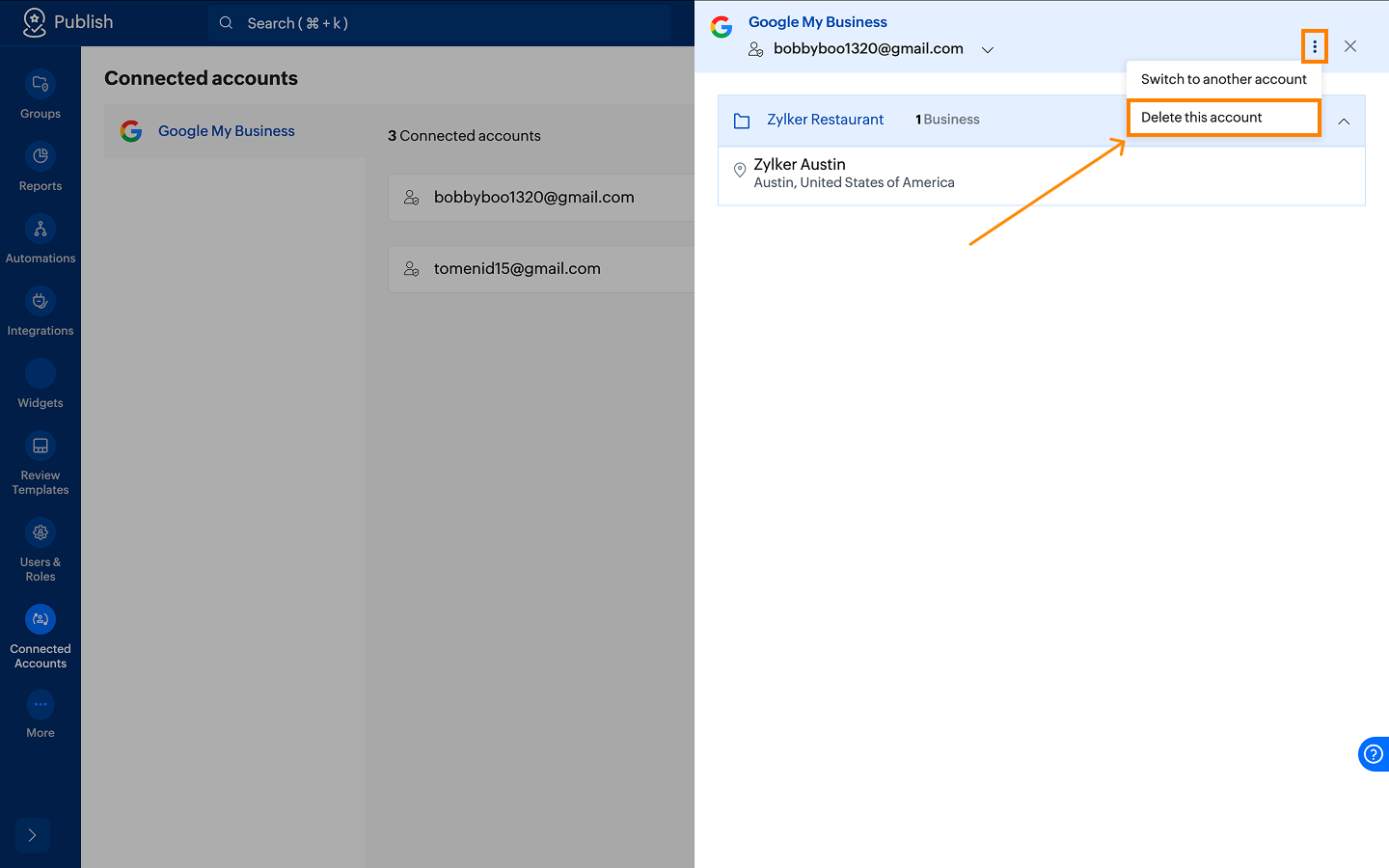Focus the Search field
Screen dimensions: 1389x868
pyautogui.click(x=439, y=23)
